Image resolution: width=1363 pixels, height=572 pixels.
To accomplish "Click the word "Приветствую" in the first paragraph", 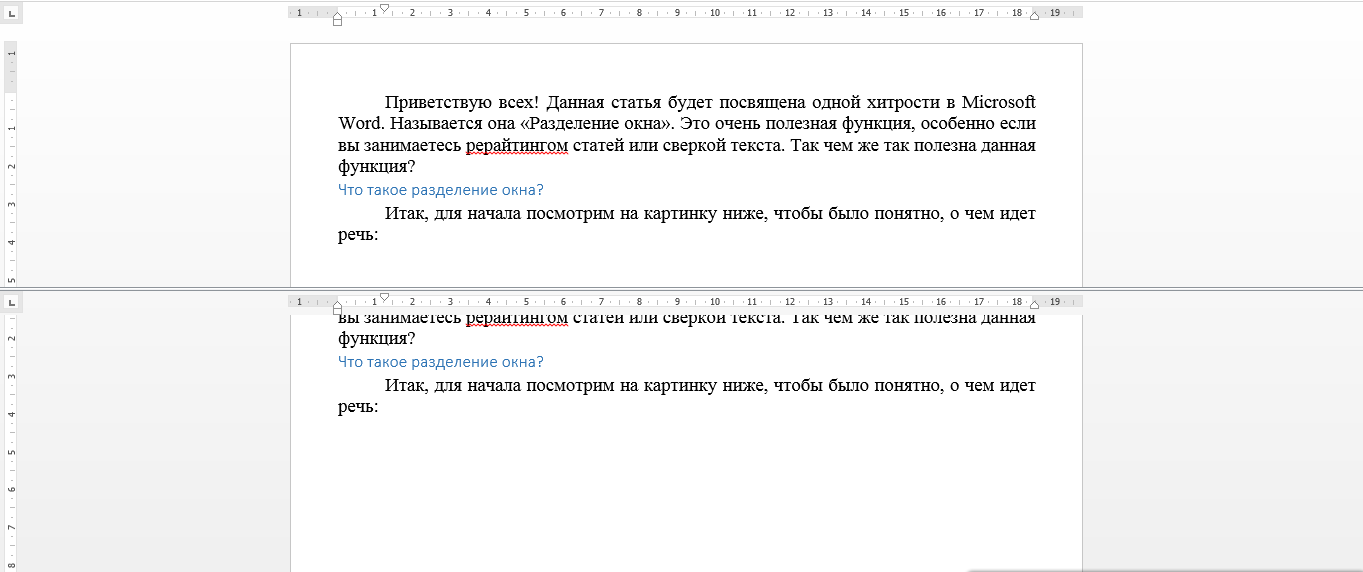I will (x=437, y=102).
